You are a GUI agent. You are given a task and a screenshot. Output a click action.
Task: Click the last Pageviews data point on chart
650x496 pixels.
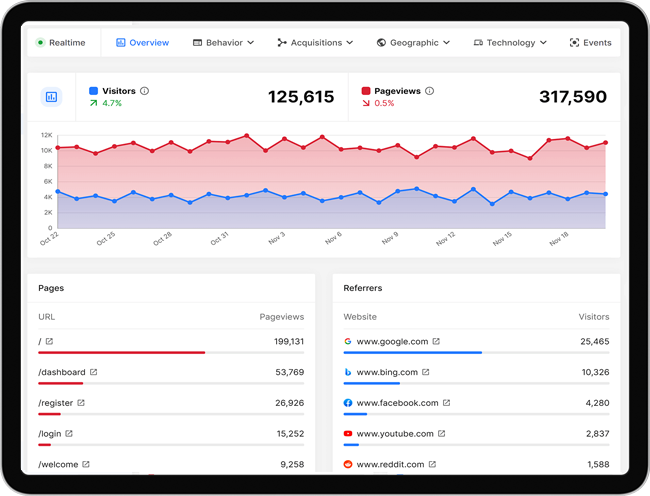click(606, 143)
